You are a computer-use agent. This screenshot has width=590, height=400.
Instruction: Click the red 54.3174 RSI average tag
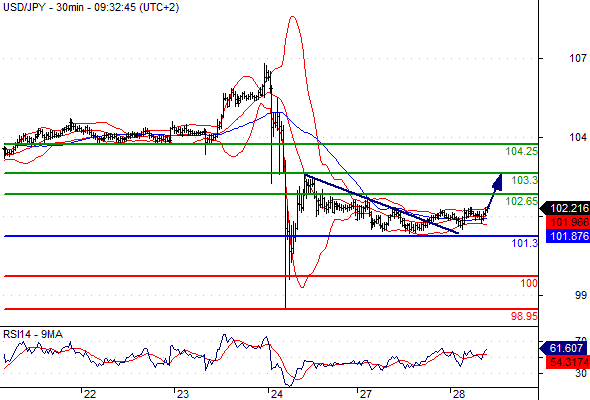(568, 362)
